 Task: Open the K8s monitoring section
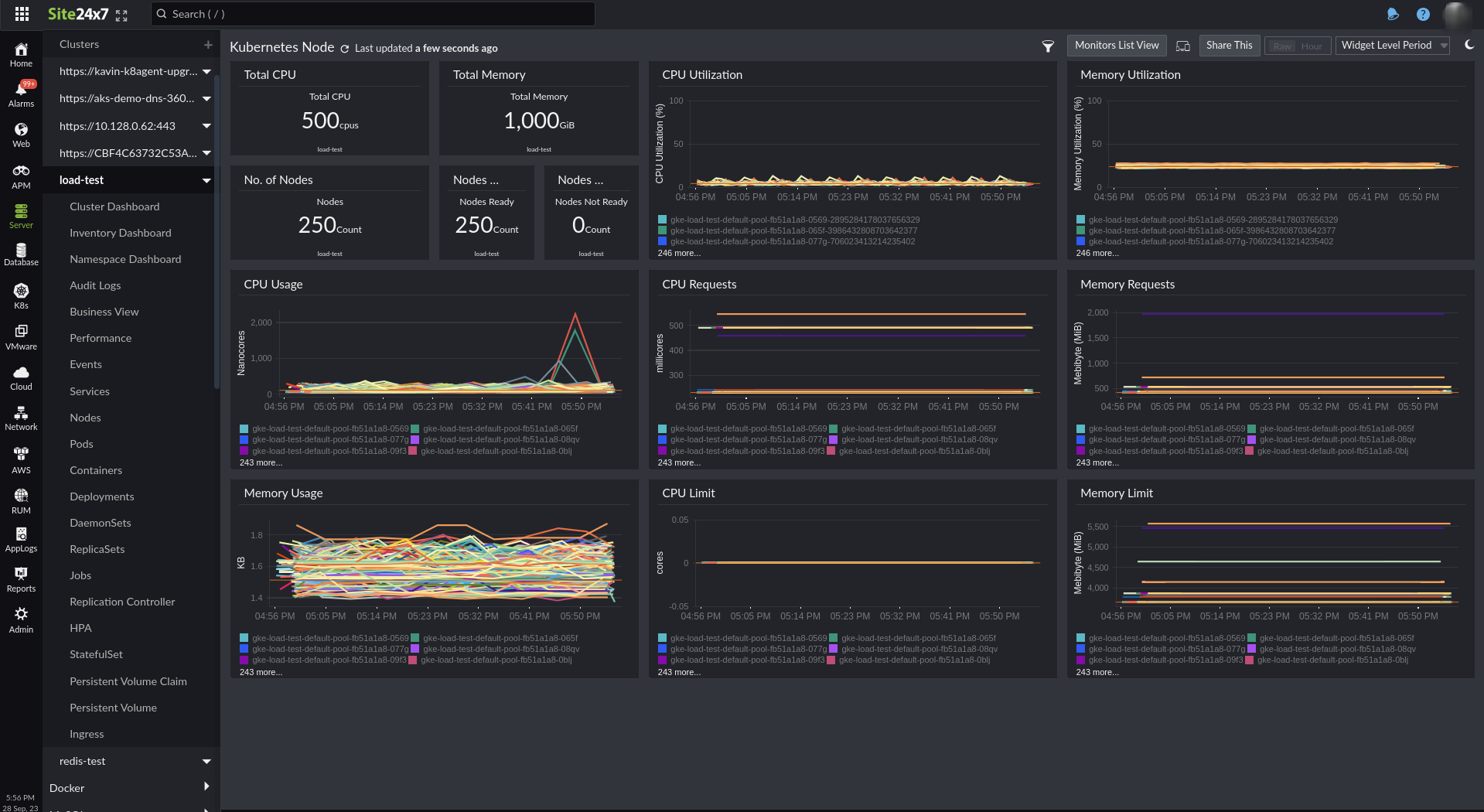21,294
